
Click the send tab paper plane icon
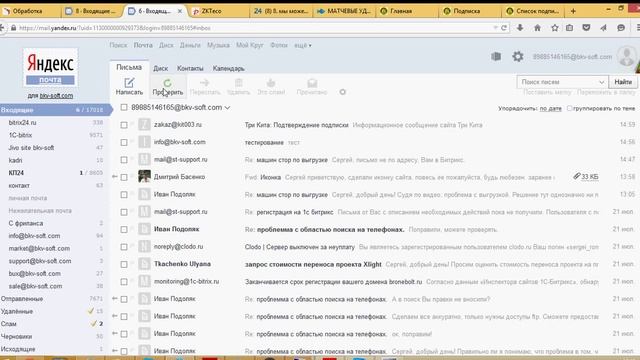click(603, 28)
